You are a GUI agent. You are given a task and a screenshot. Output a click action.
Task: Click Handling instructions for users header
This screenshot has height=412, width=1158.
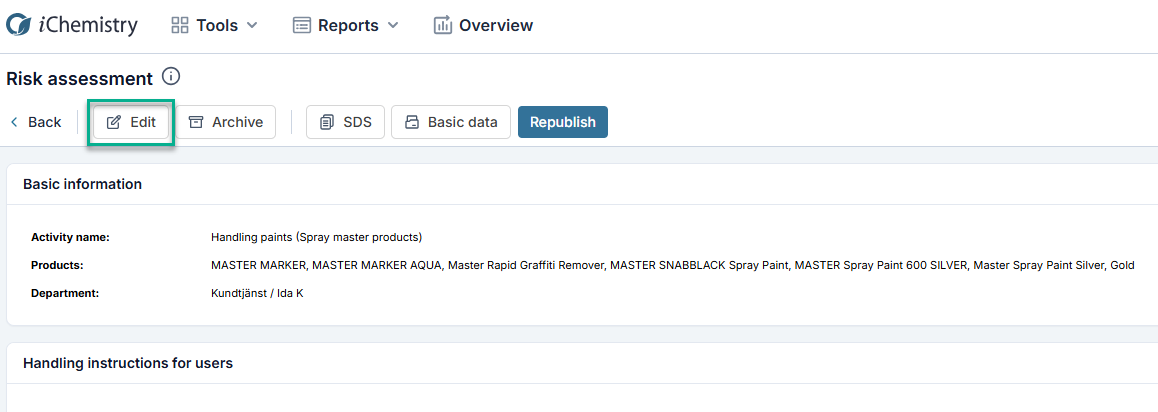(x=129, y=363)
